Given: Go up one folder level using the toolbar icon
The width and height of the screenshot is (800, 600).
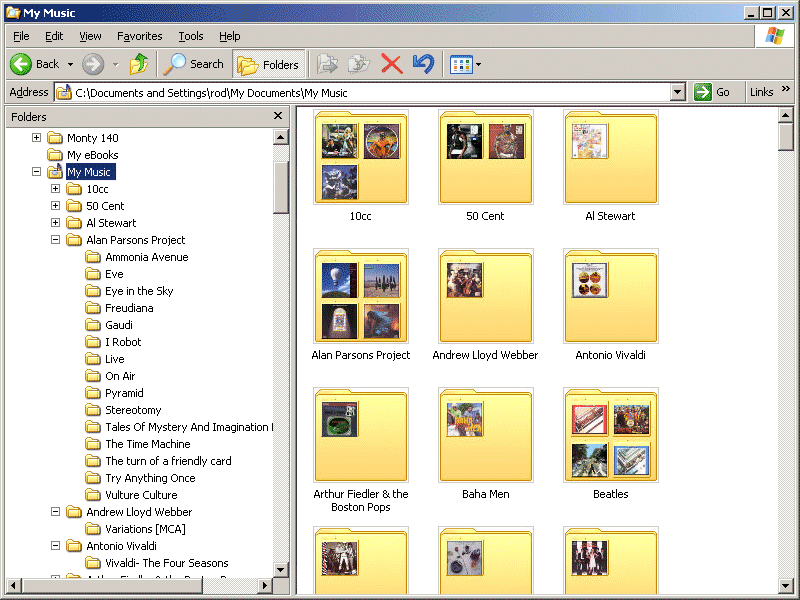Looking at the screenshot, I should coord(139,64).
